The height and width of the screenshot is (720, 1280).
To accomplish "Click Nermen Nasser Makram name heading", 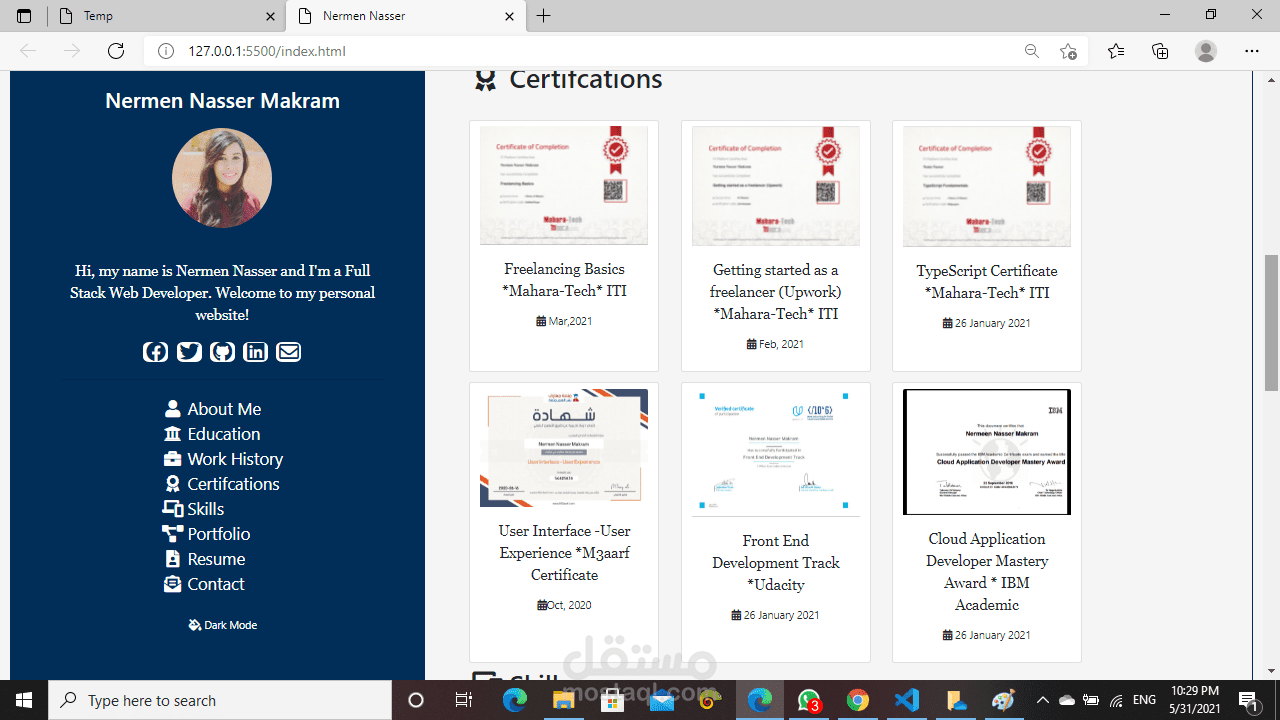I will pos(222,101).
